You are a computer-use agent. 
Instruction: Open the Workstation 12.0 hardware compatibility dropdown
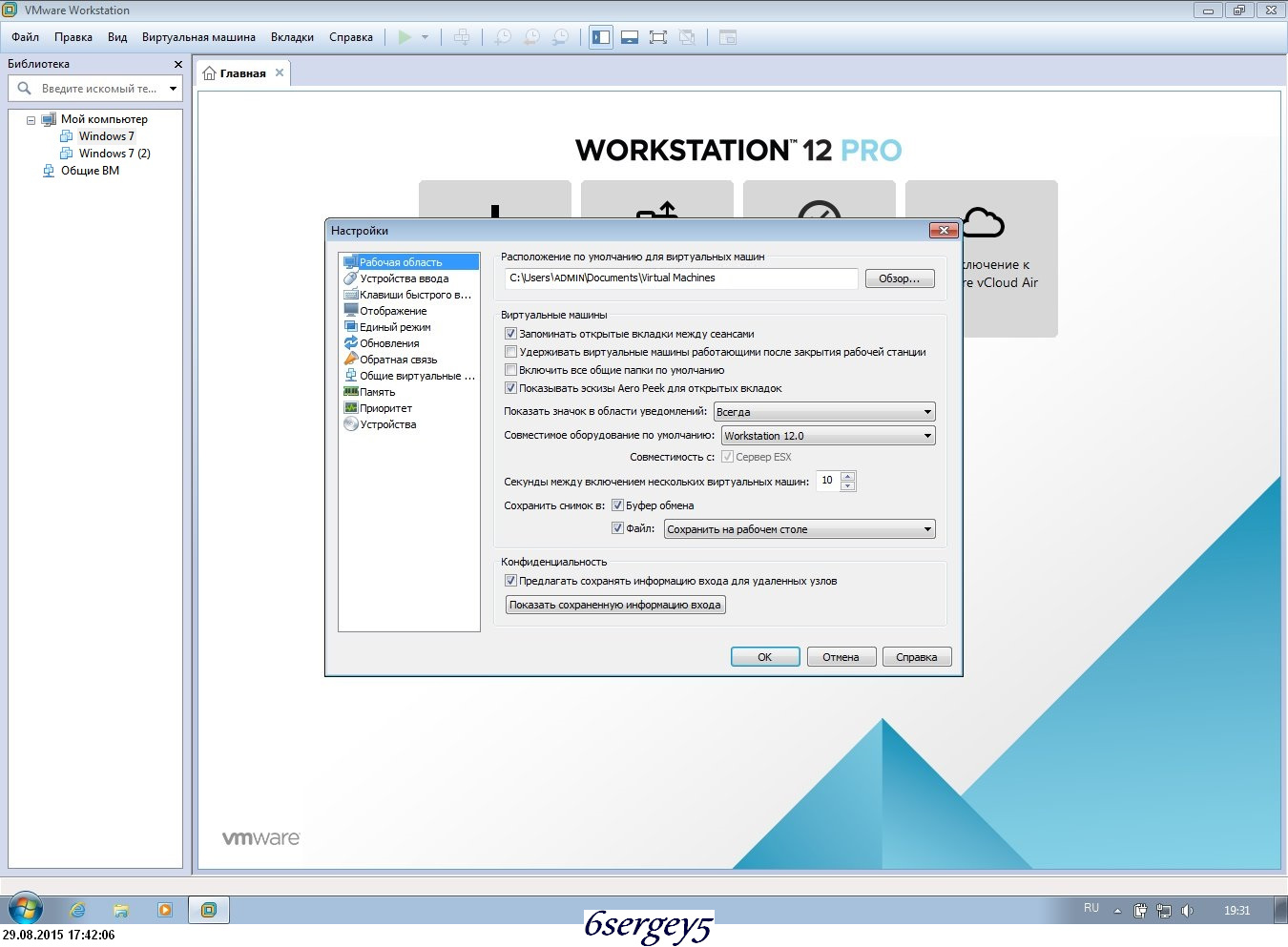point(828,436)
